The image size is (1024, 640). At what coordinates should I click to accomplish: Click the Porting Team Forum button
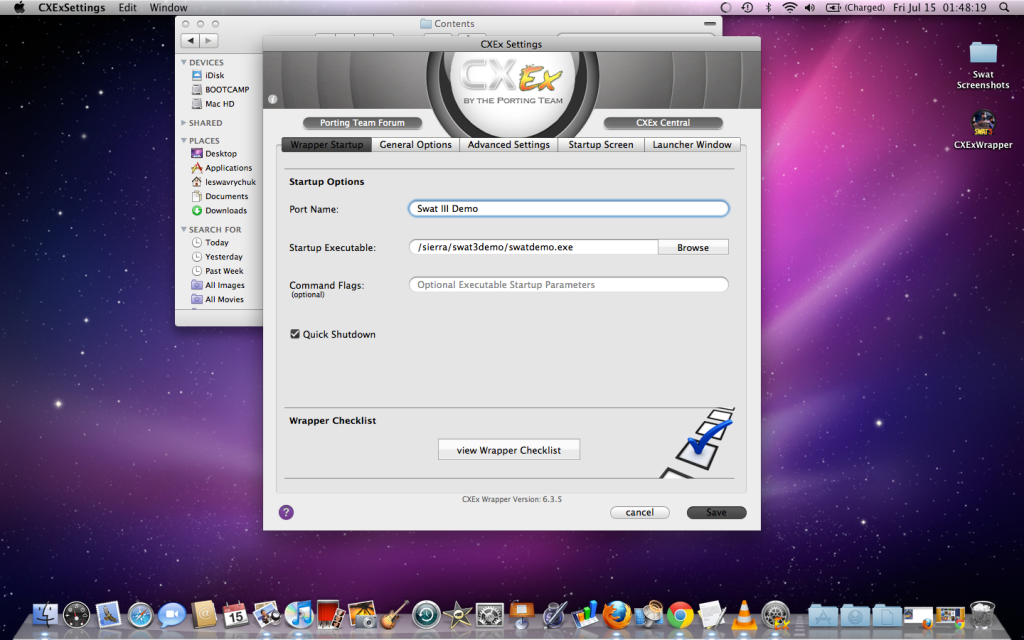[362, 123]
